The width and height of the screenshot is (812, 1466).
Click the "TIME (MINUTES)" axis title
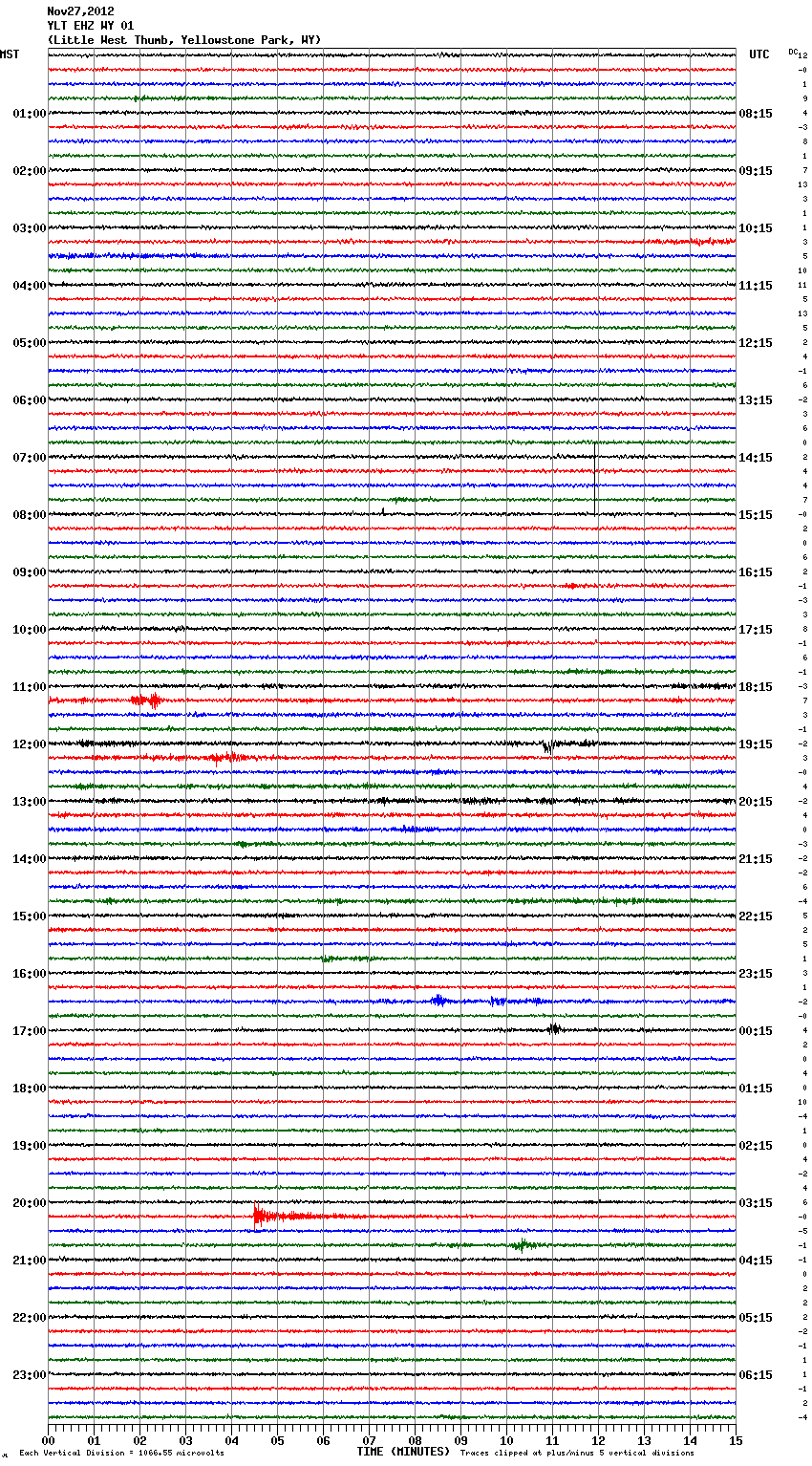[403, 1452]
